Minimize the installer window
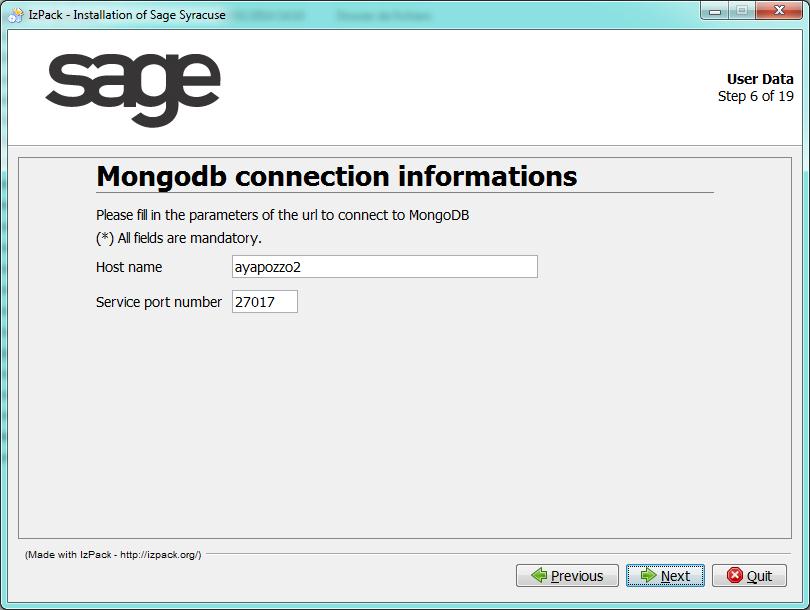This screenshot has height=610, width=810. (715, 11)
